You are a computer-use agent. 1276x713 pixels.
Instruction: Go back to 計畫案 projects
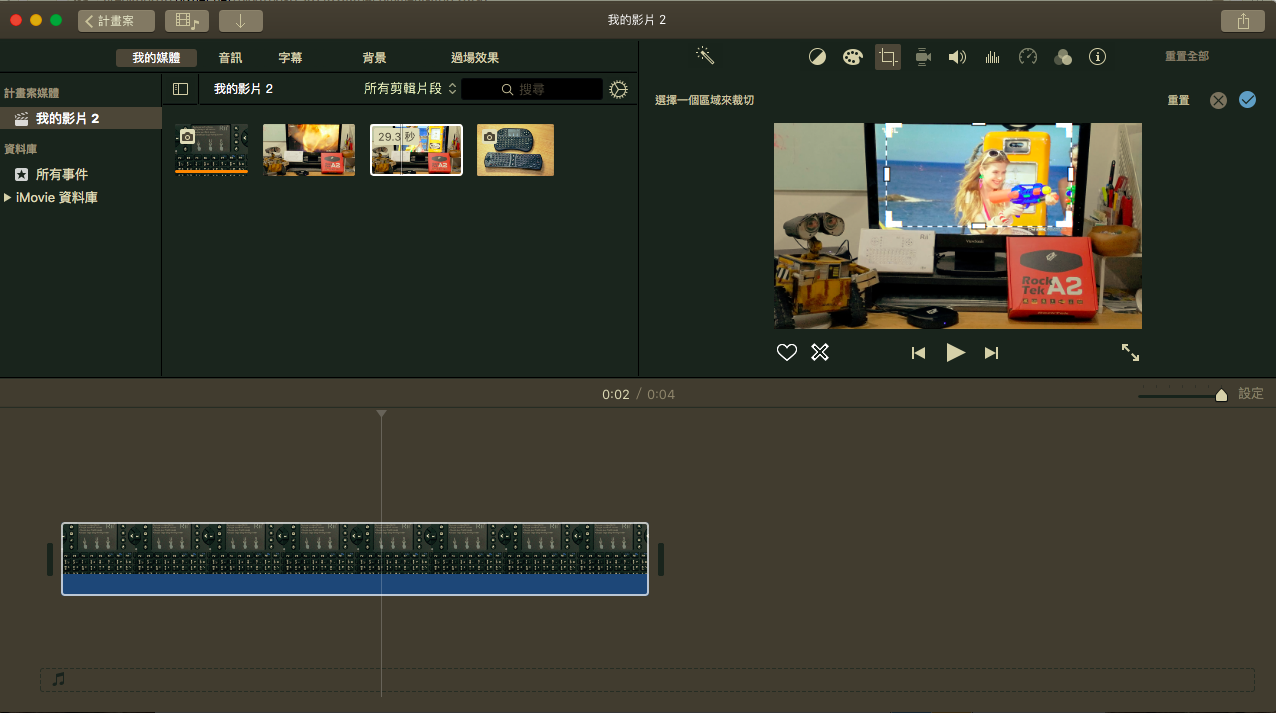pyautogui.click(x=116, y=20)
